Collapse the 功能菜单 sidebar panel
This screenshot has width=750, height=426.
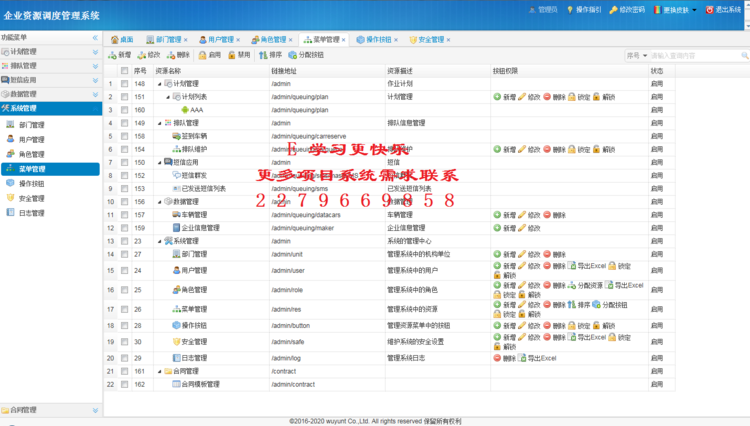click(95, 37)
